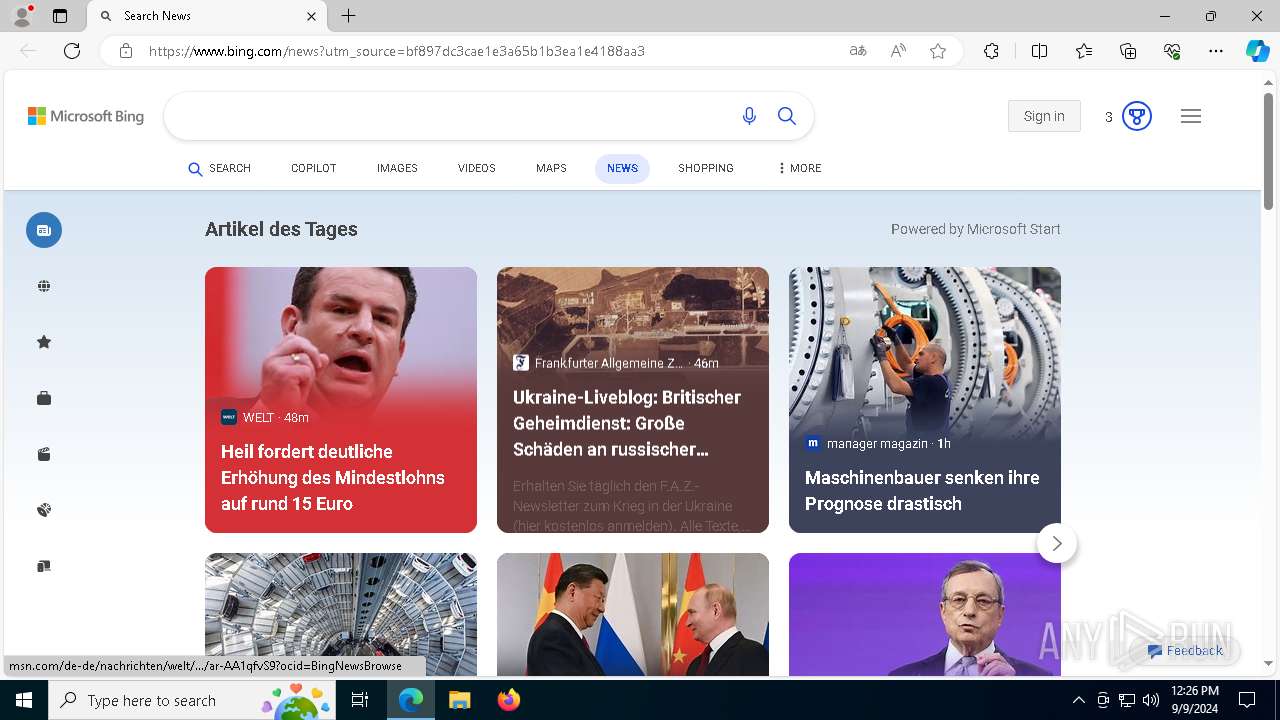Go back with browser back arrow
The width and height of the screenshot is (1280, 720).
(x=28, y=51)
